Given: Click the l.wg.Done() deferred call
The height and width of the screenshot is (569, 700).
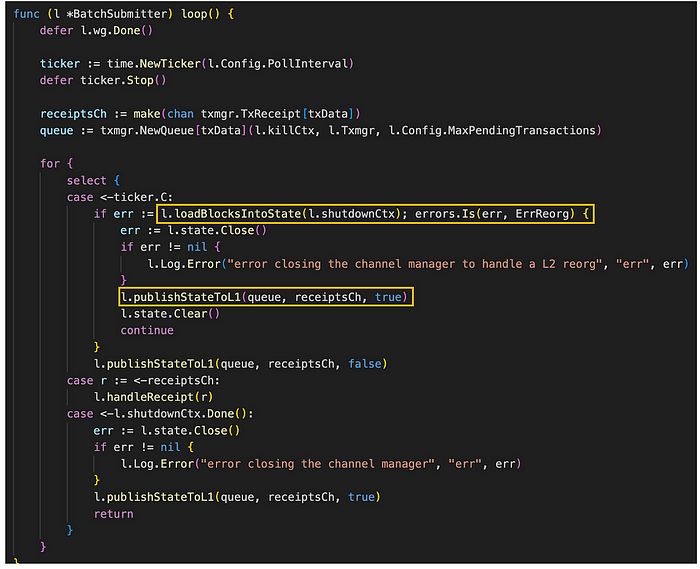Looking at the screenshot, I should click(117, 30).
